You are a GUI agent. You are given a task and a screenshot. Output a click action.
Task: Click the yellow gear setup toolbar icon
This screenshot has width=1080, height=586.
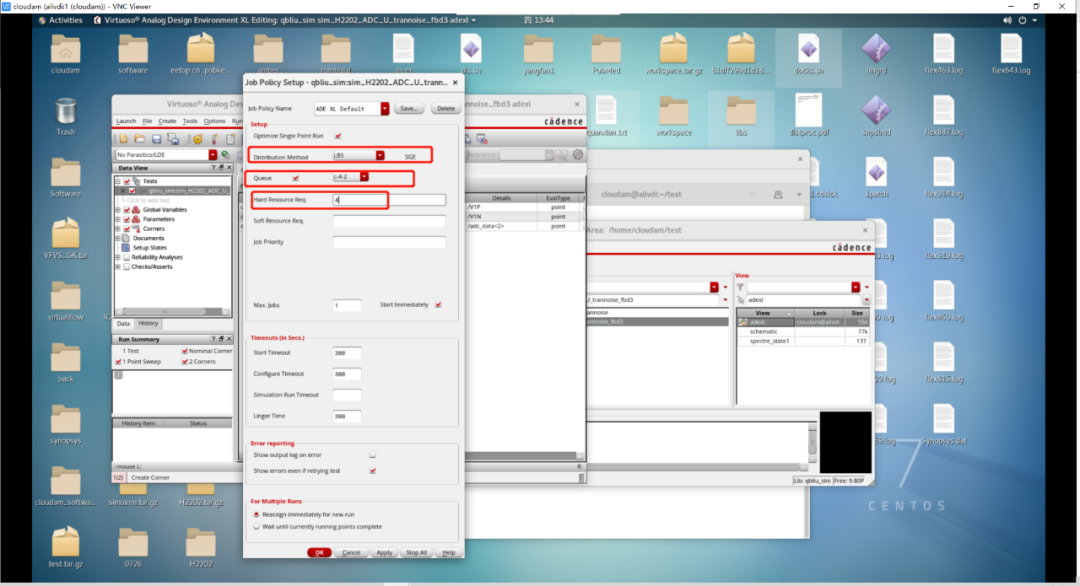[198, 139]
